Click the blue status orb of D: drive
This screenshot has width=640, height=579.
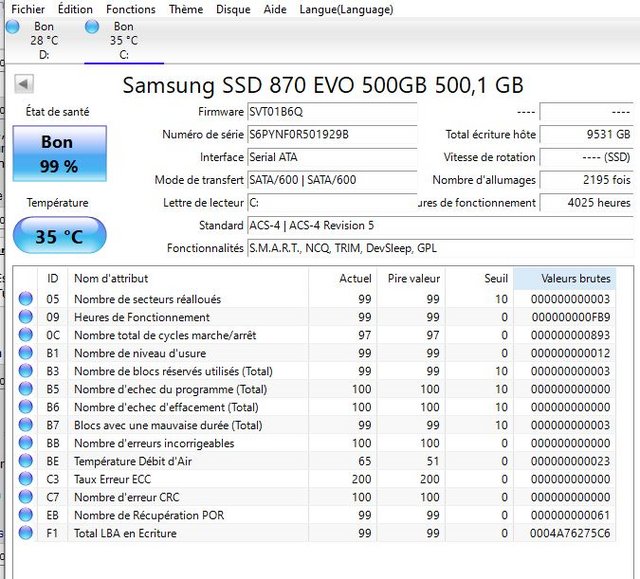[x=12, y=27]
